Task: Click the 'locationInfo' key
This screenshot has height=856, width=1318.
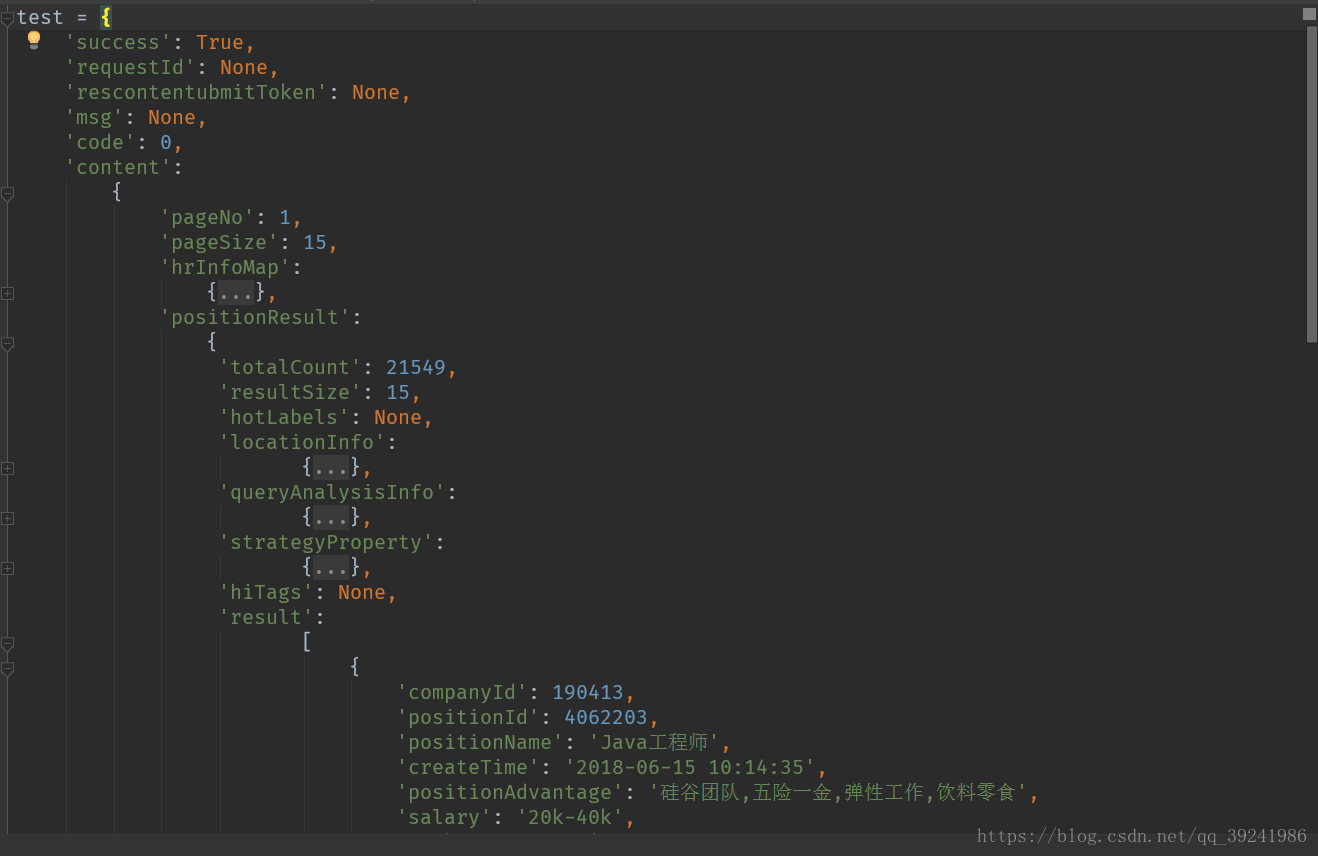Action: [x=302, y=442]
